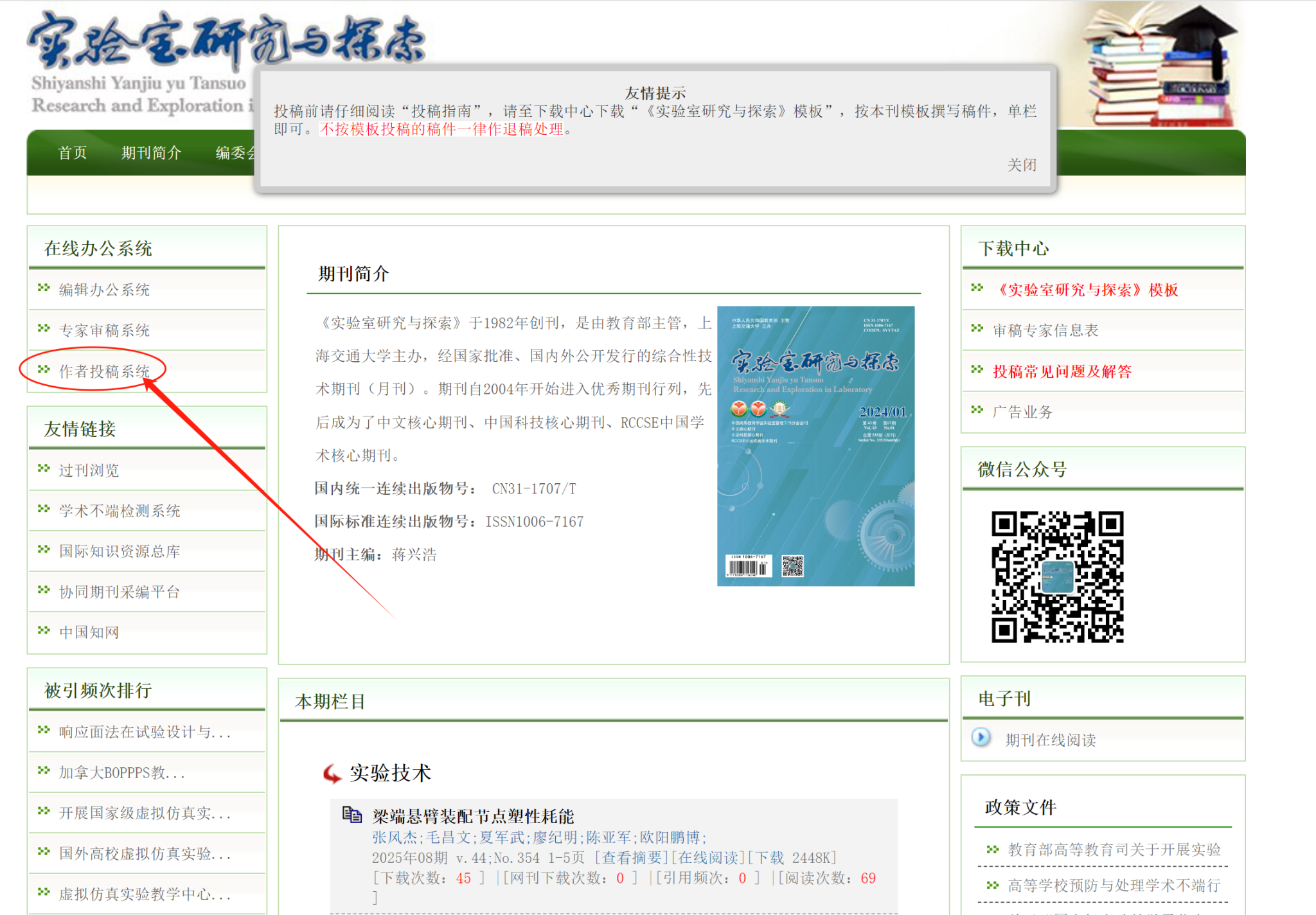Image resolution: width=1316 pixels, height=915 pixels.
Task: Close the 友情提示 popup via 关闭
Action: point(1021,165)
